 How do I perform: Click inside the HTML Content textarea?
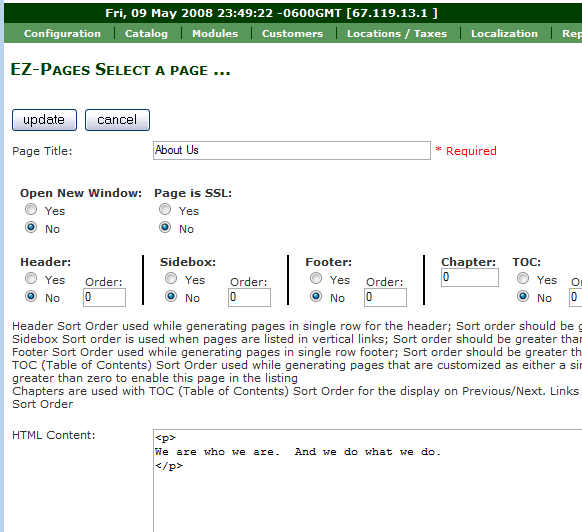pyautogui.click(x=367, y=481)
